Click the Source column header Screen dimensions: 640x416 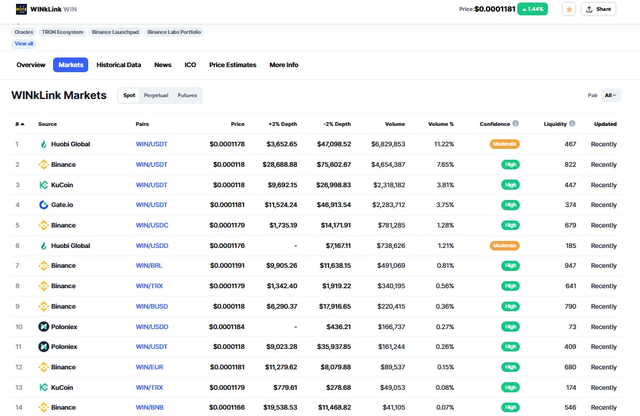click(x=47, y=124)
